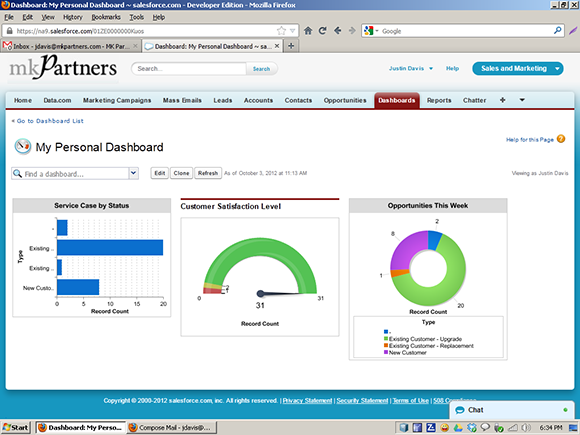This screenshot has width=580, height=435.
Task: Switch to the Inbox Gmail tab
Action: pos(70,46)
